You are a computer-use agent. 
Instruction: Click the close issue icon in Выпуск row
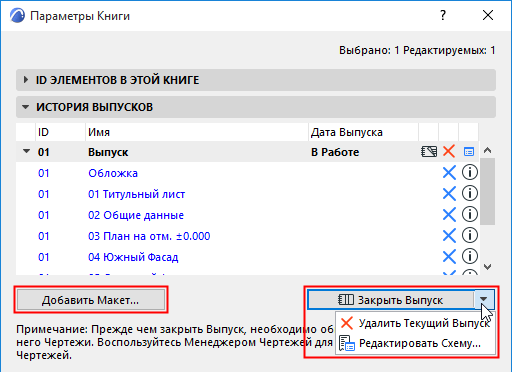pyautogui.click(x=429, y=152)
